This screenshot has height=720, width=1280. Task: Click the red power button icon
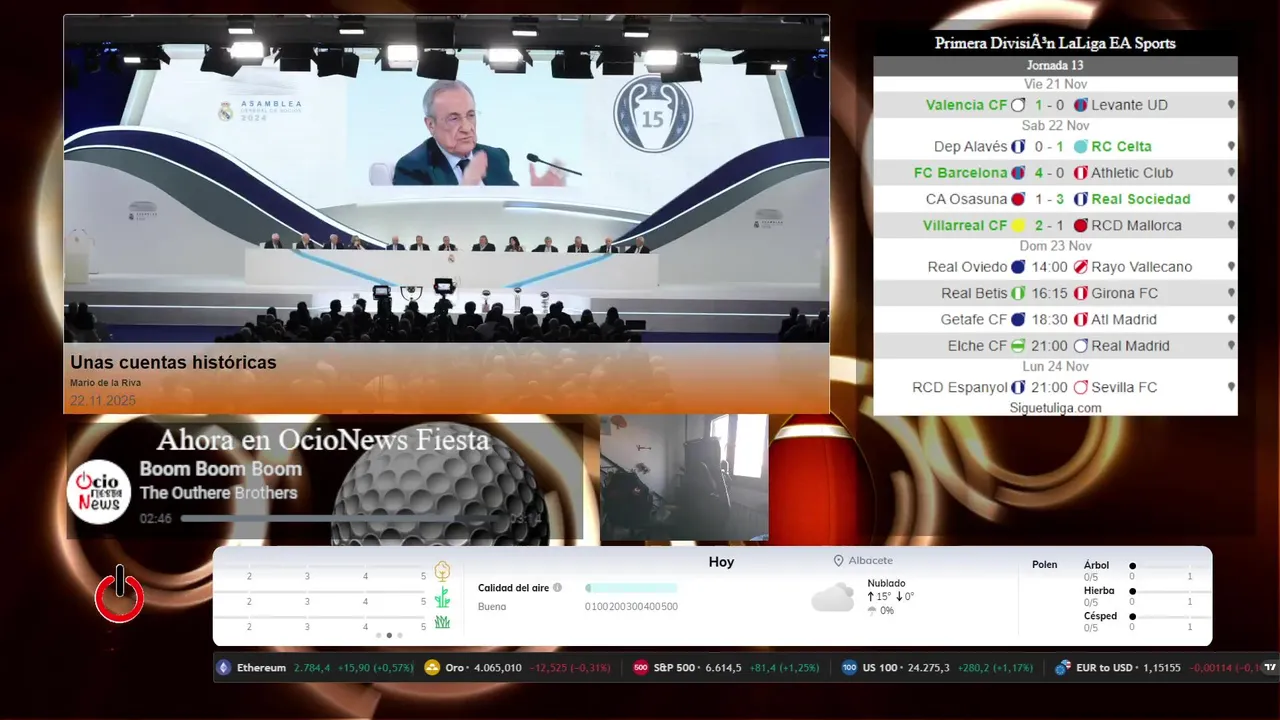[120, 595]
